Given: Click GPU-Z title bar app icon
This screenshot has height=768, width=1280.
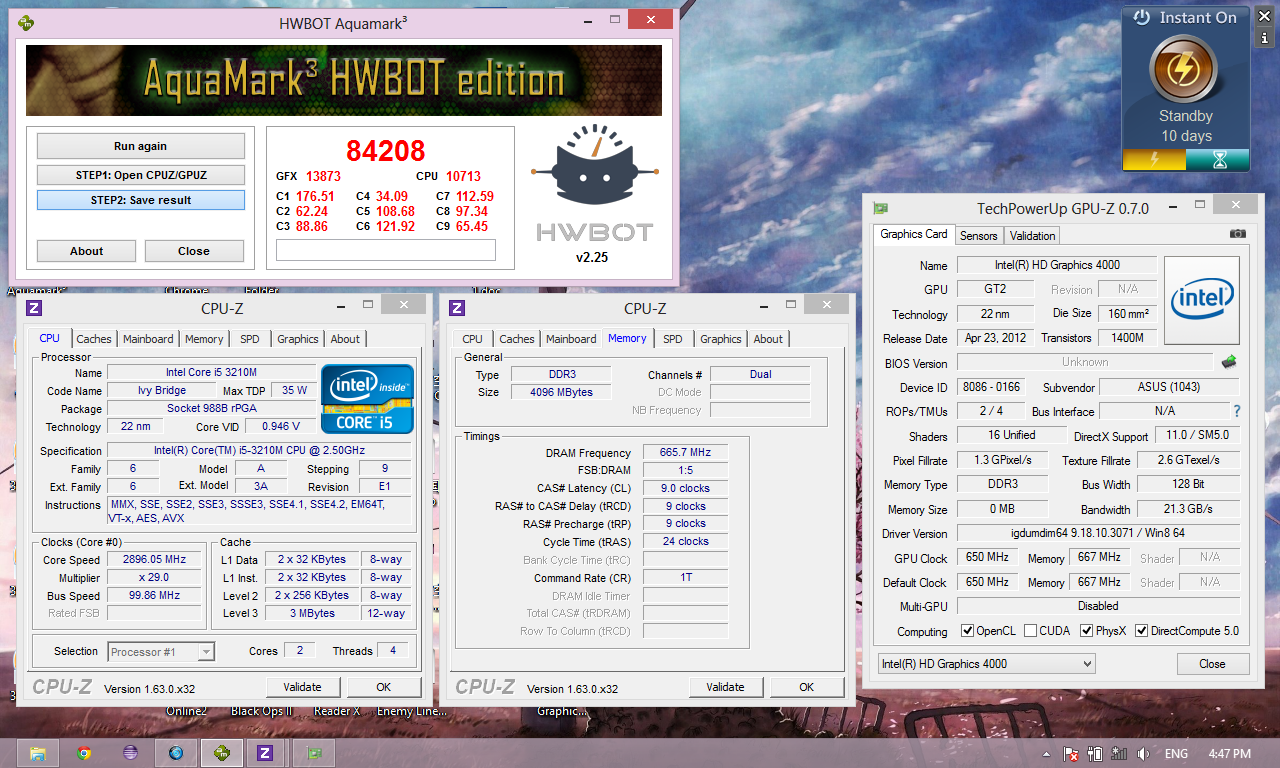Looking at the screenshot, I should click(x=881, y=209).
